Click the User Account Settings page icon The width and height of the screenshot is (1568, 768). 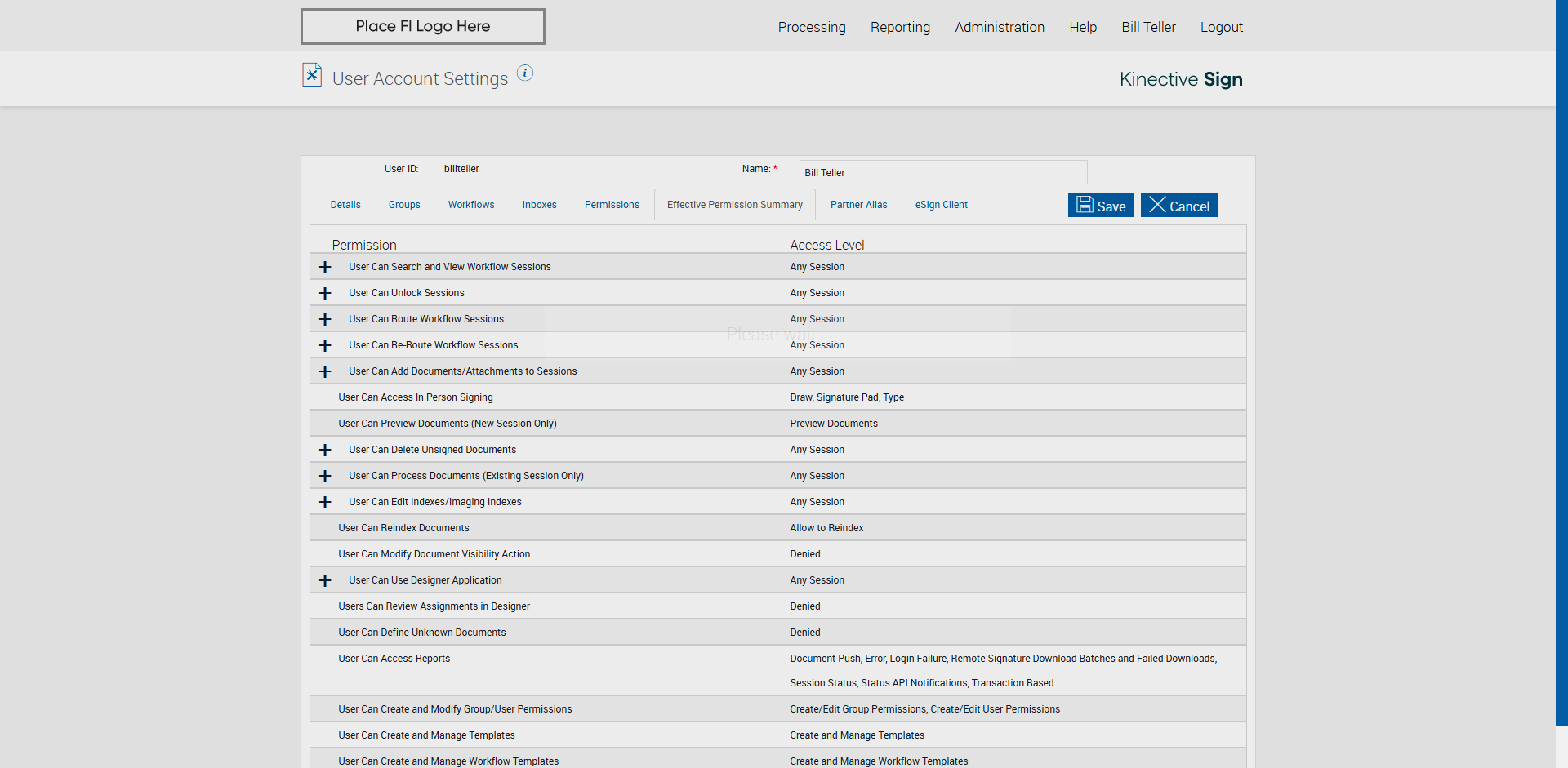pyautogui.click(x=312, y=75)
